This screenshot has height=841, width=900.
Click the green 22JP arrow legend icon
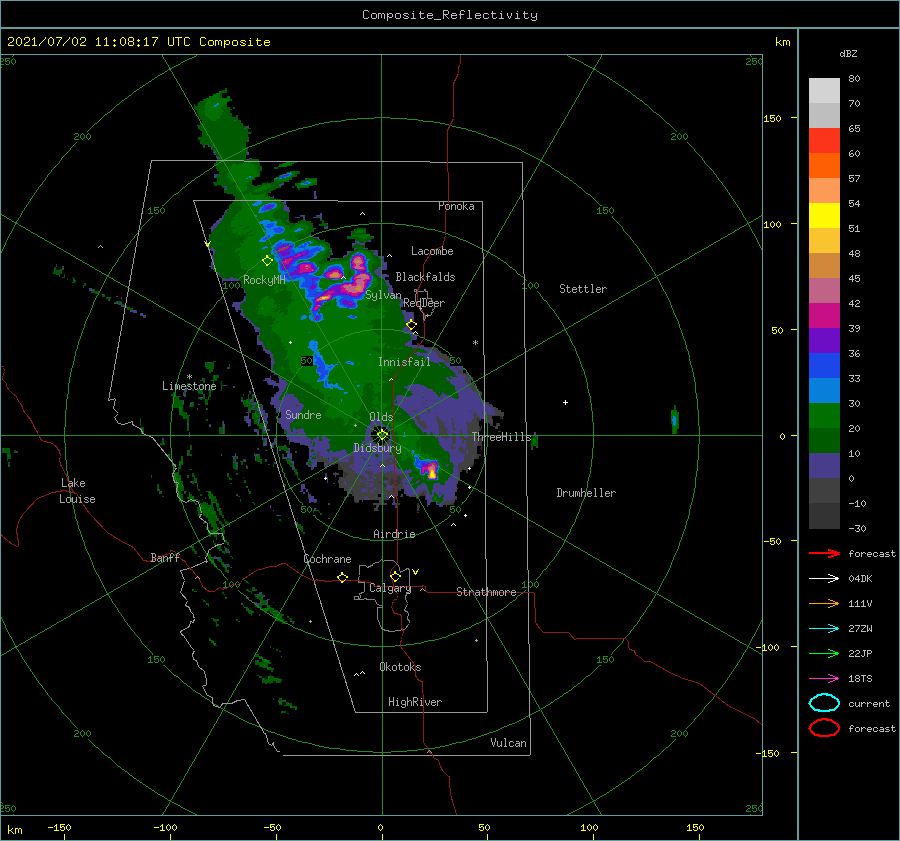point(824,653)
